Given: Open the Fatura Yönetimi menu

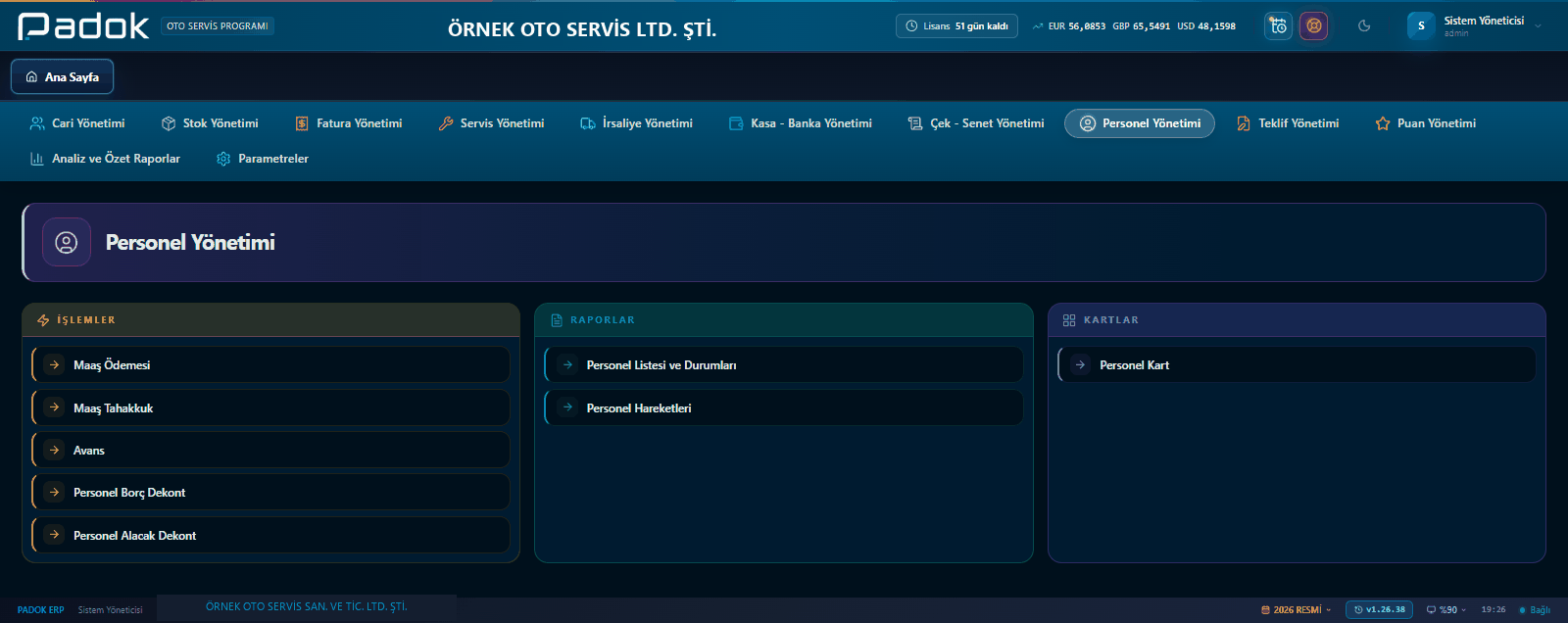Looking at the screenshot, I should tap(349, 123).
